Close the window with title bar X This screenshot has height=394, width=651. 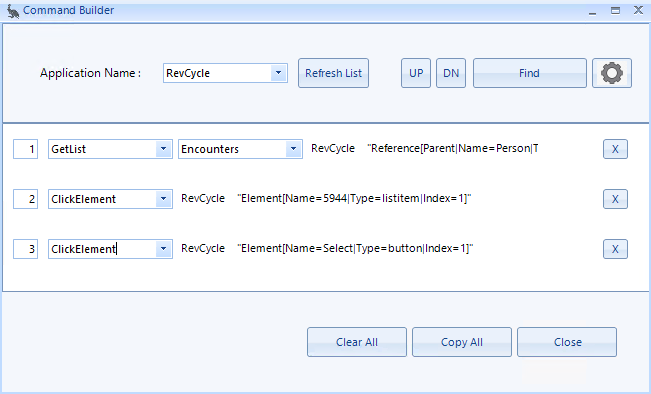pos(639,10)
